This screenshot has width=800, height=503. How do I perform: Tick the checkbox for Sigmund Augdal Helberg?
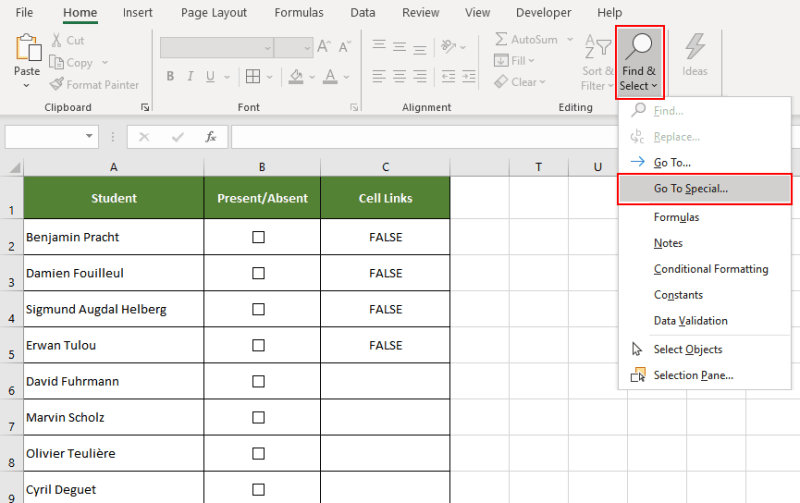[x=259, y=310]
